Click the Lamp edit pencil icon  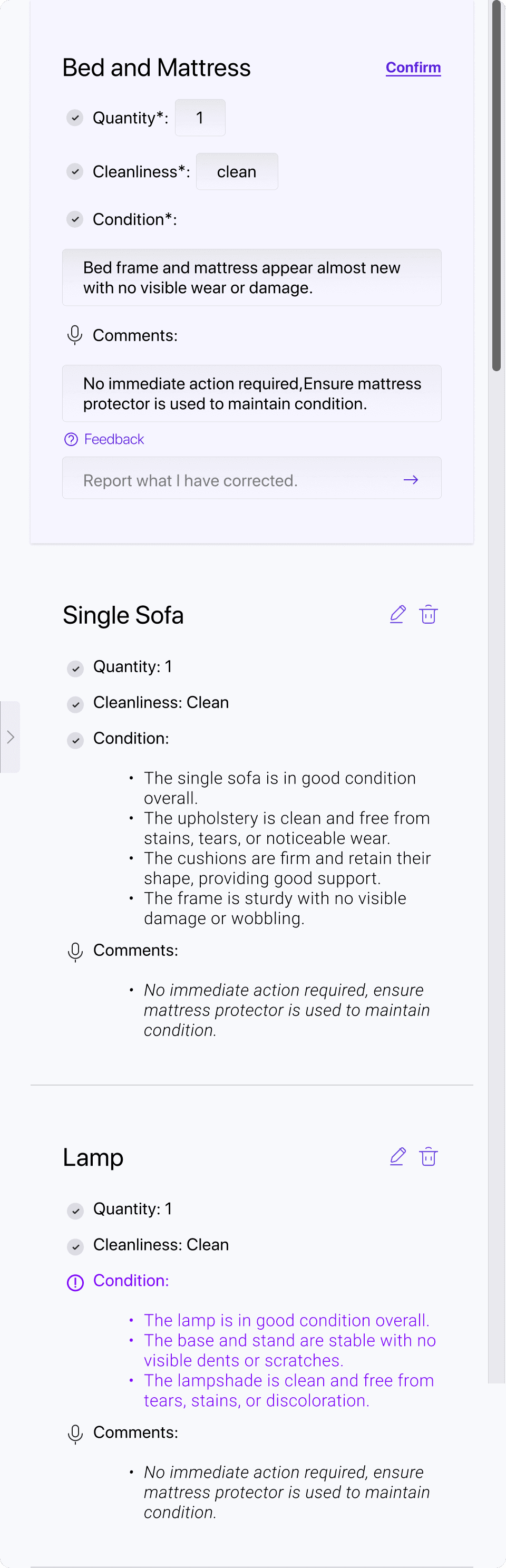(x=398, y=1156)
